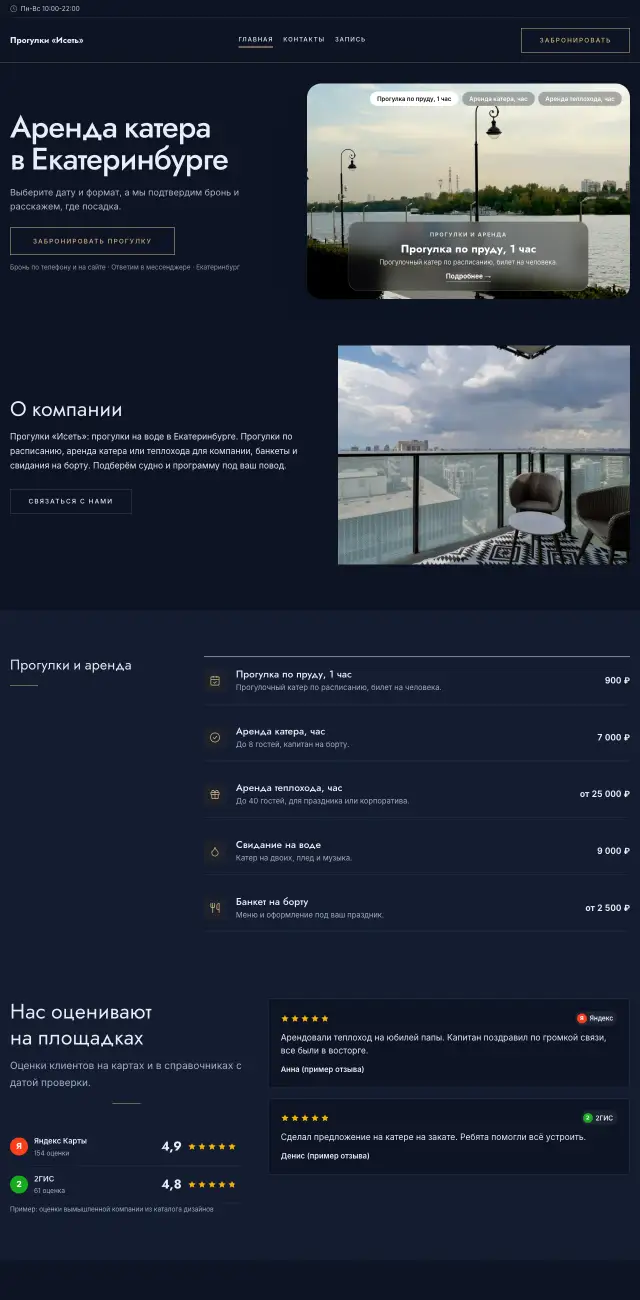
Task: Click the cutlery icon for Банкет на борту
Action: [214, 908]
